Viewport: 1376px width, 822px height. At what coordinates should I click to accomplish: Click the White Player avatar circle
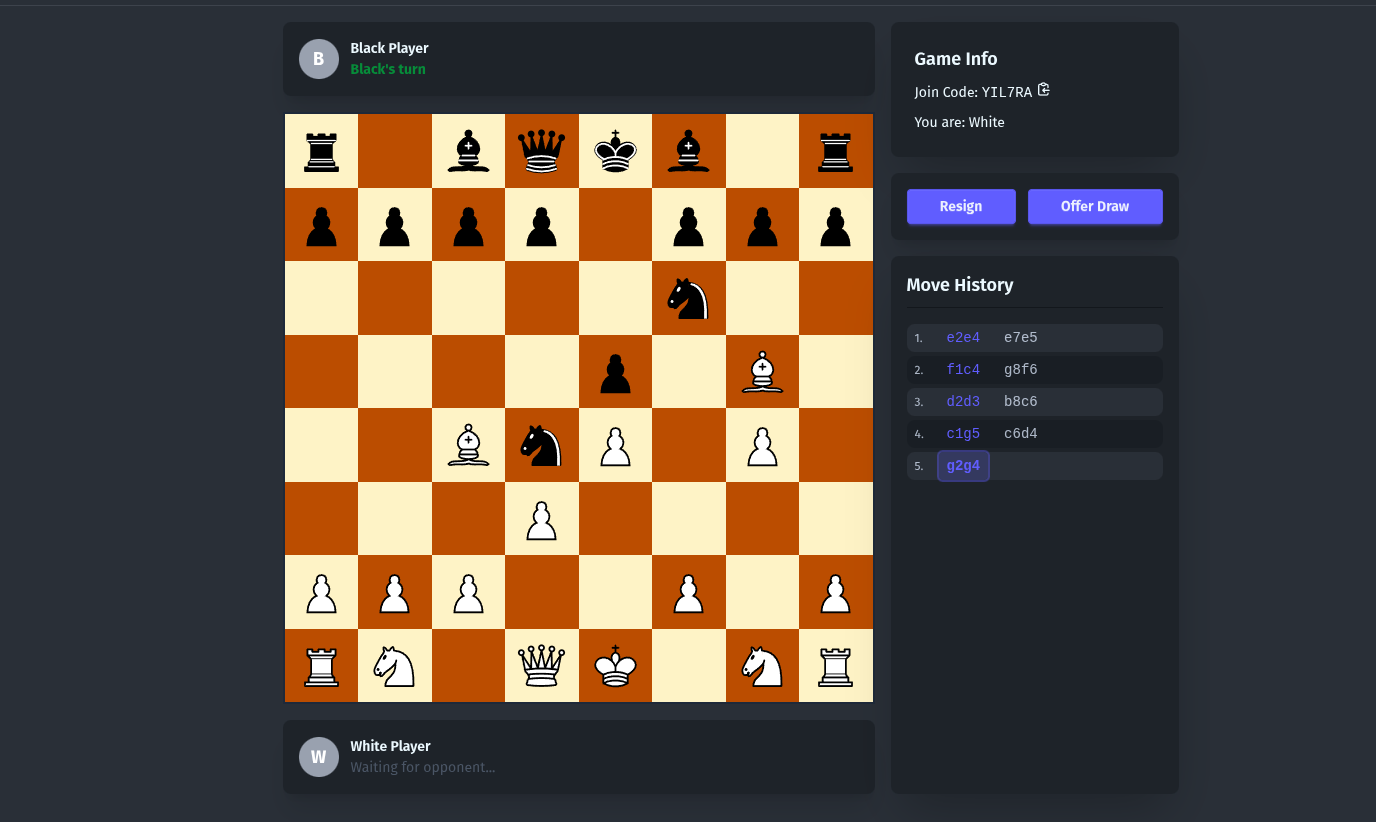tap(318, 757)
